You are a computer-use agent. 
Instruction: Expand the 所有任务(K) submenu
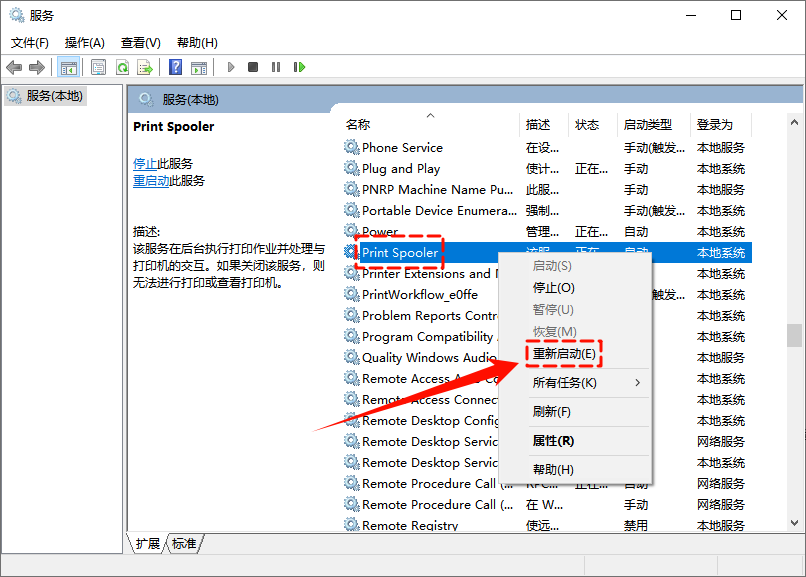point(564,383)
